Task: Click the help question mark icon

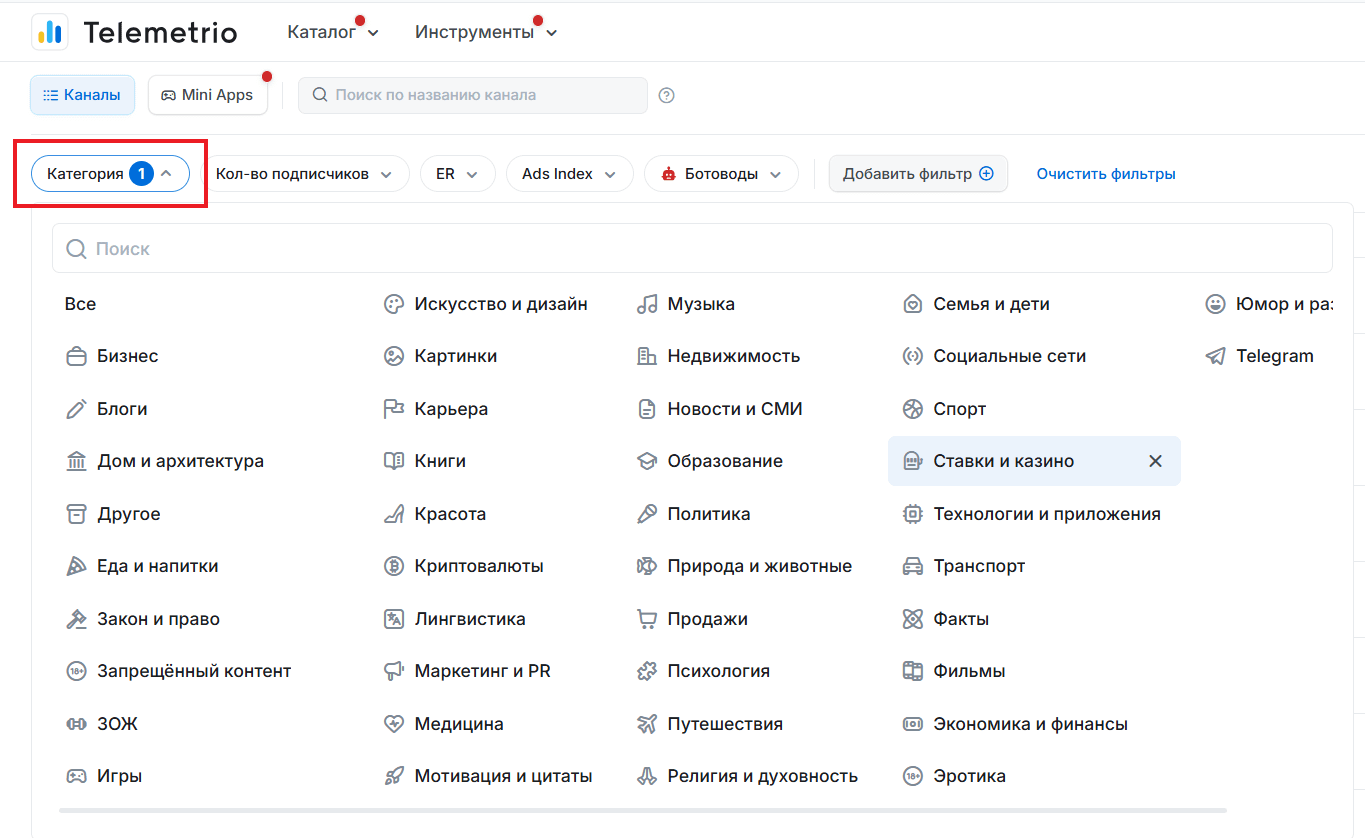Action: click(667, 96)
